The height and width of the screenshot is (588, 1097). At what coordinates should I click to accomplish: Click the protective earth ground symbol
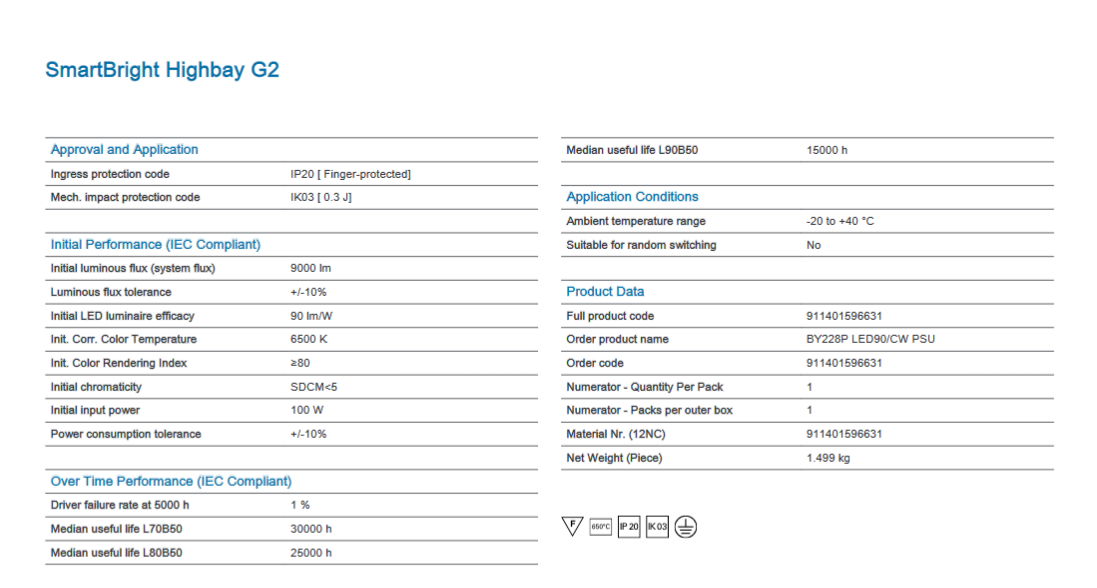tap(685, 527)
